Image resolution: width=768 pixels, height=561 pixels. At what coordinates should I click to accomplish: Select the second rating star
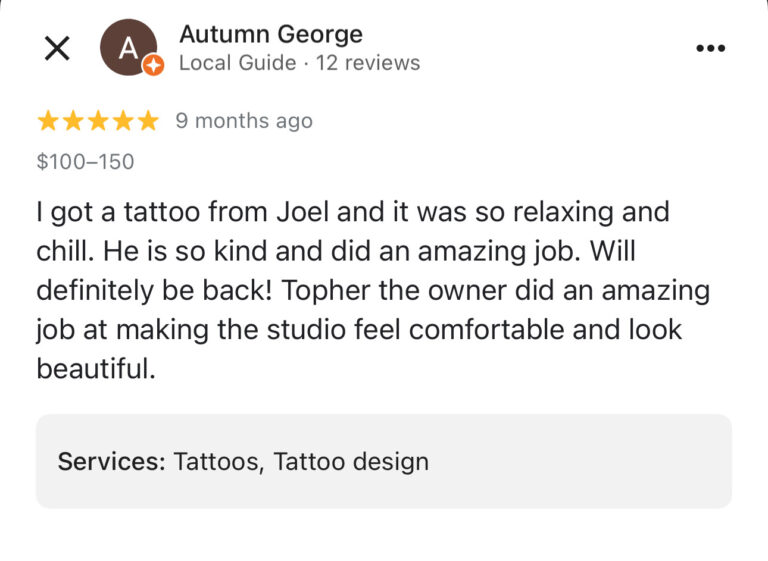click(73, 121)
